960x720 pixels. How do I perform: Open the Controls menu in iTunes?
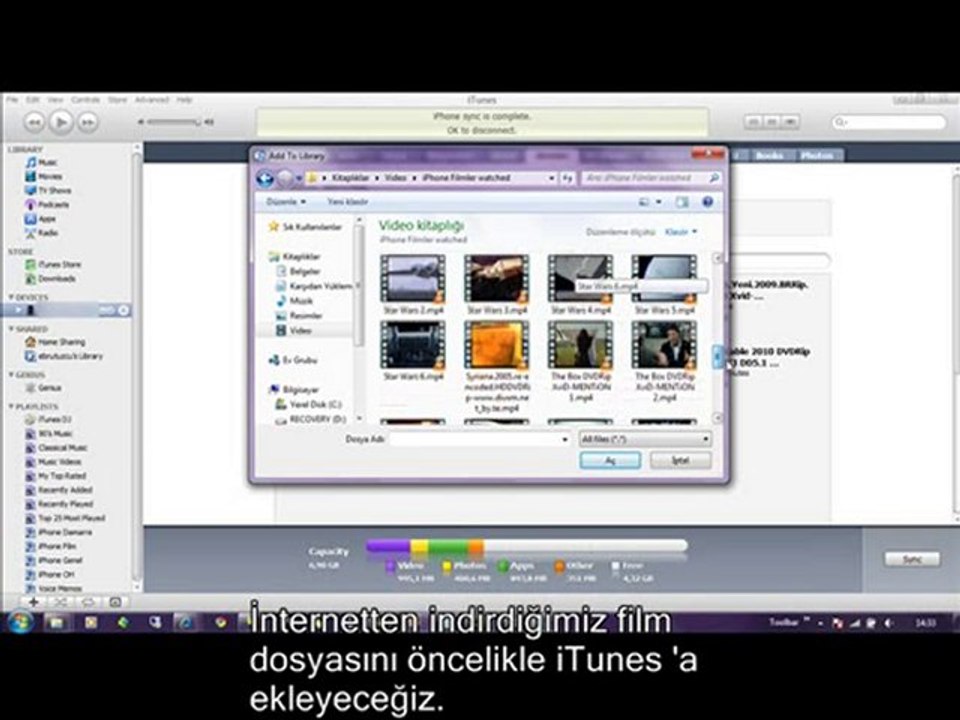tap(85, 100)
